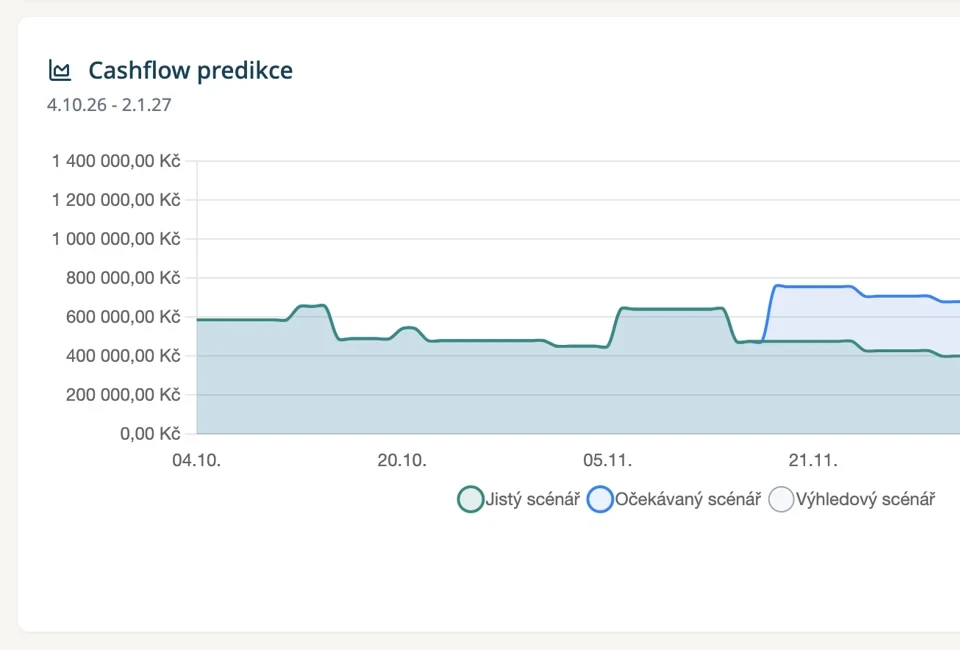This screenshot has width=960, height=650.
Task: Click the 20.10. date label
Action: tap(402, 460)
